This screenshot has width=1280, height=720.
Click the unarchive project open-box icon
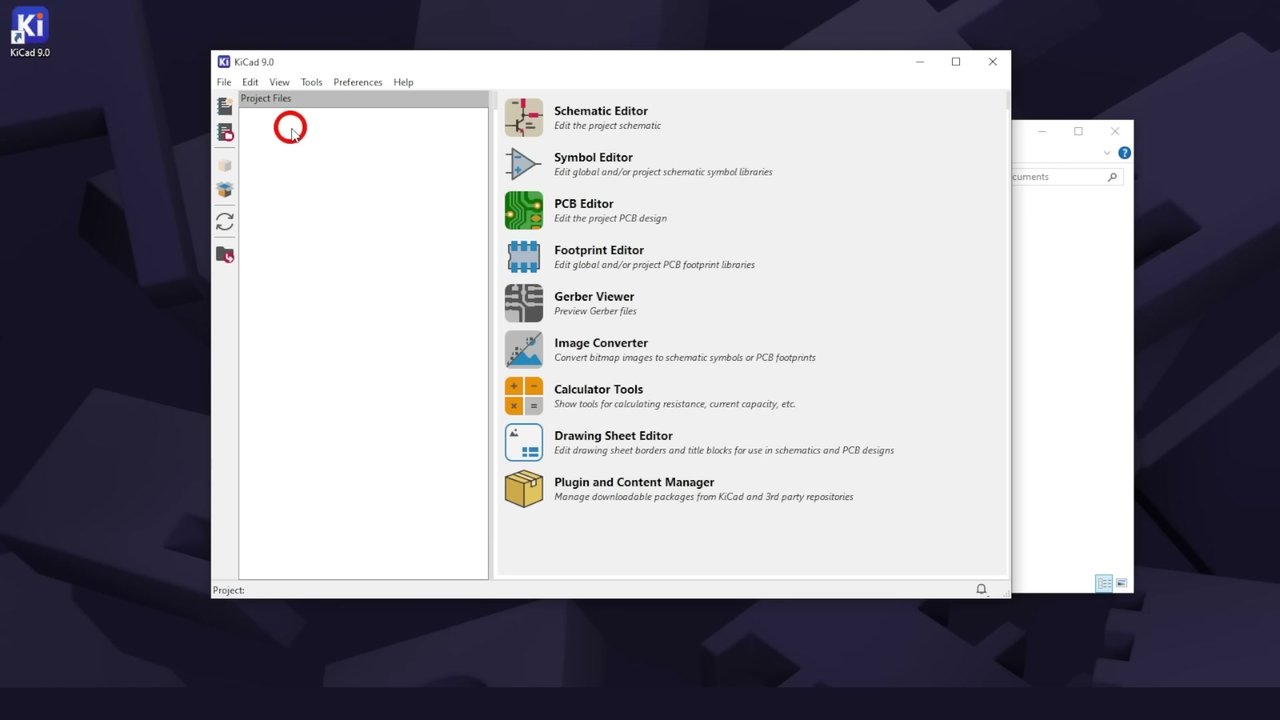tap(225, 190)
